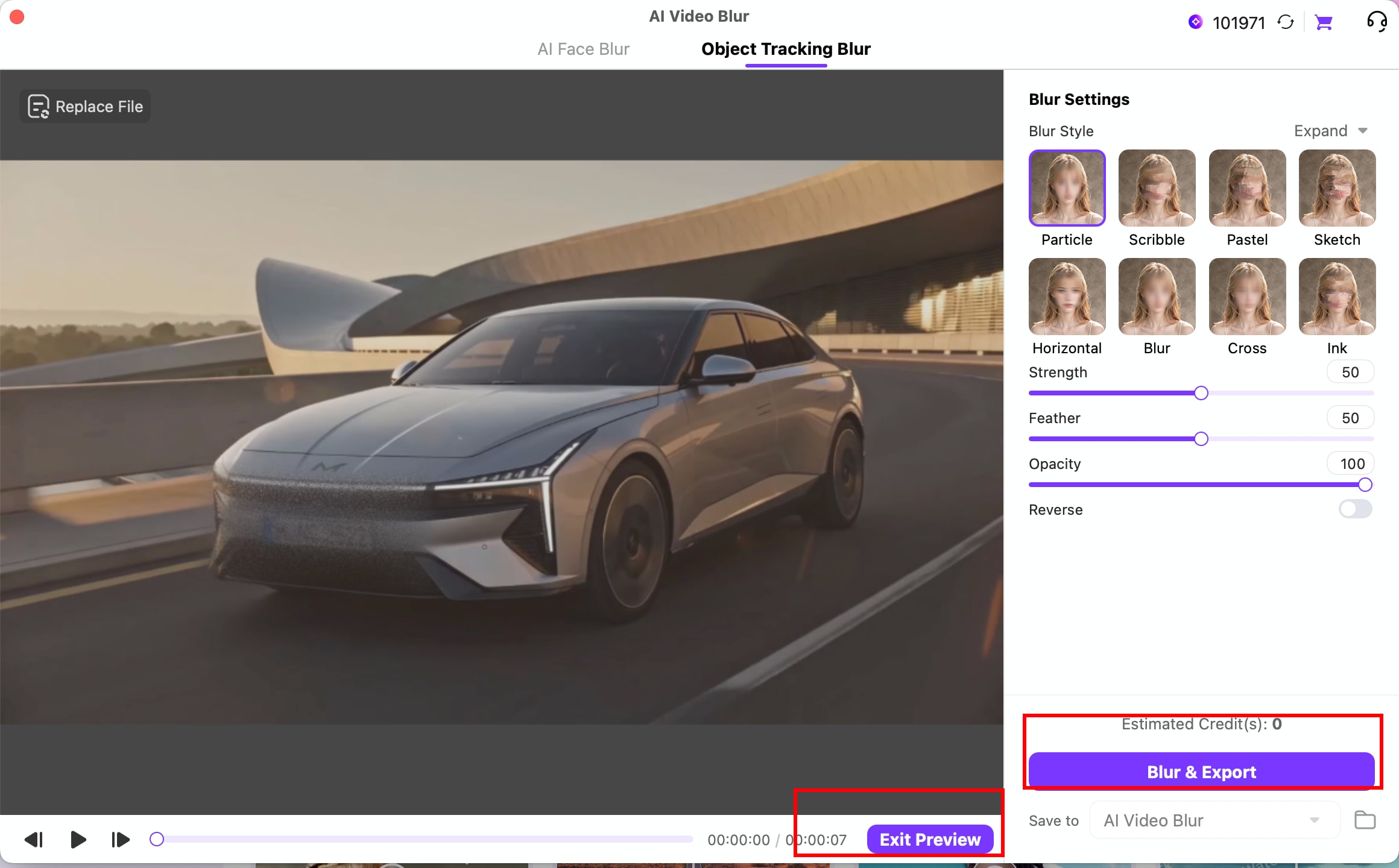Image resolution: width=1399 pixels, height=868 pixels.
Task: Click the Strength slider handle
Action: [x=1201, y=393]
